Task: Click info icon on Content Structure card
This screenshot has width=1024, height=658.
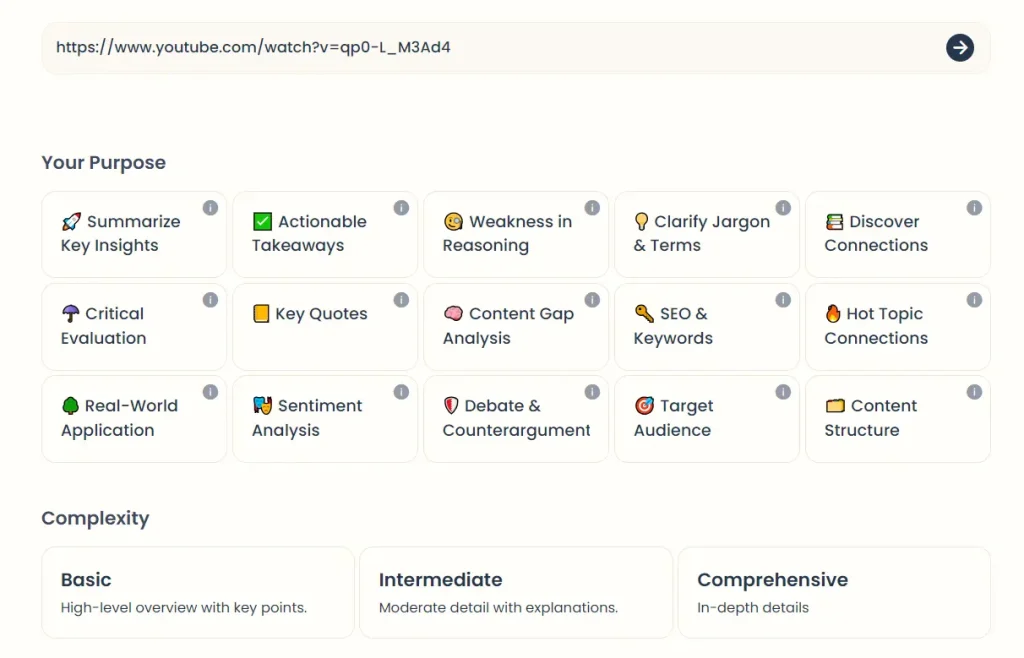Action: (x=974, y=392)
